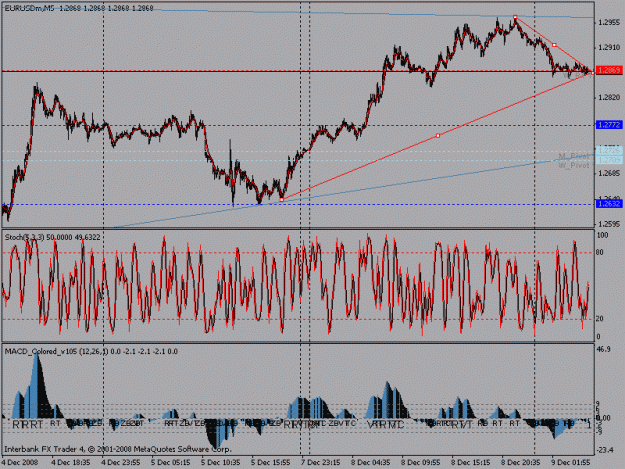625x469 pixels.
Task: Click the light blue 1.2709 pivot price label
Action: (609, 160)
